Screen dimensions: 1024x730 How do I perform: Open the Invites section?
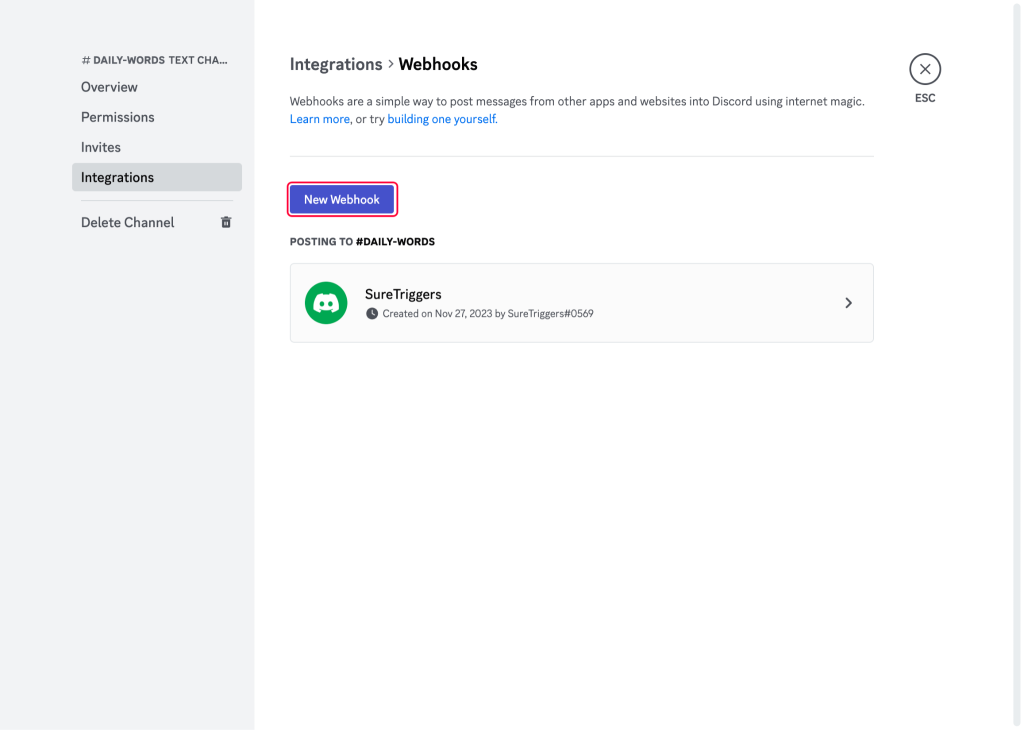click(x=100, y=147)
